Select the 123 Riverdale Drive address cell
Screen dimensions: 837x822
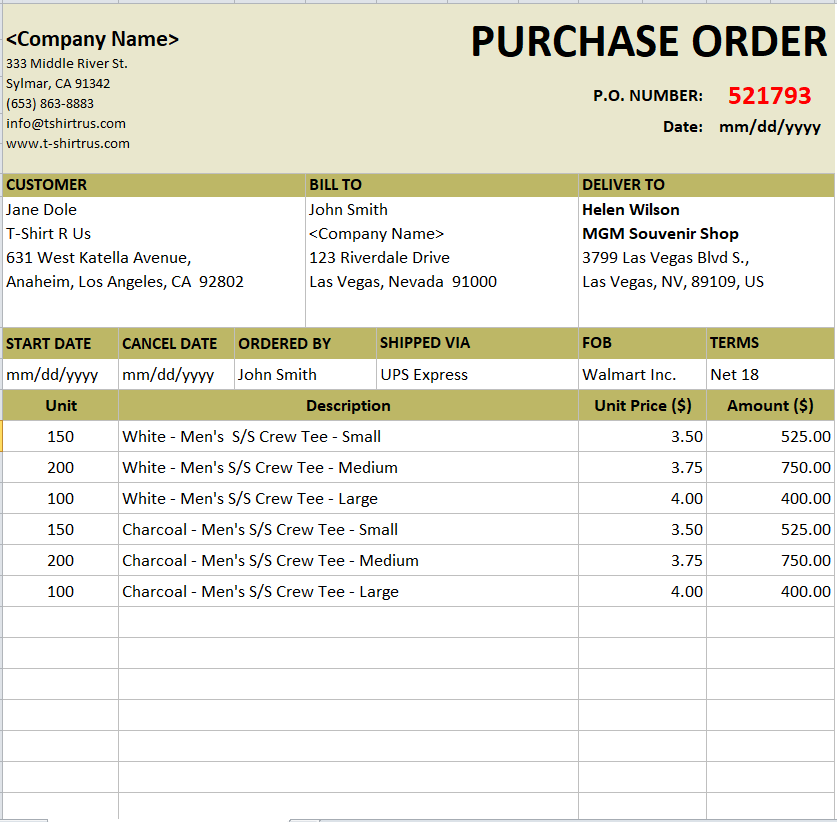pyautogui.click(x=379, y=258)
